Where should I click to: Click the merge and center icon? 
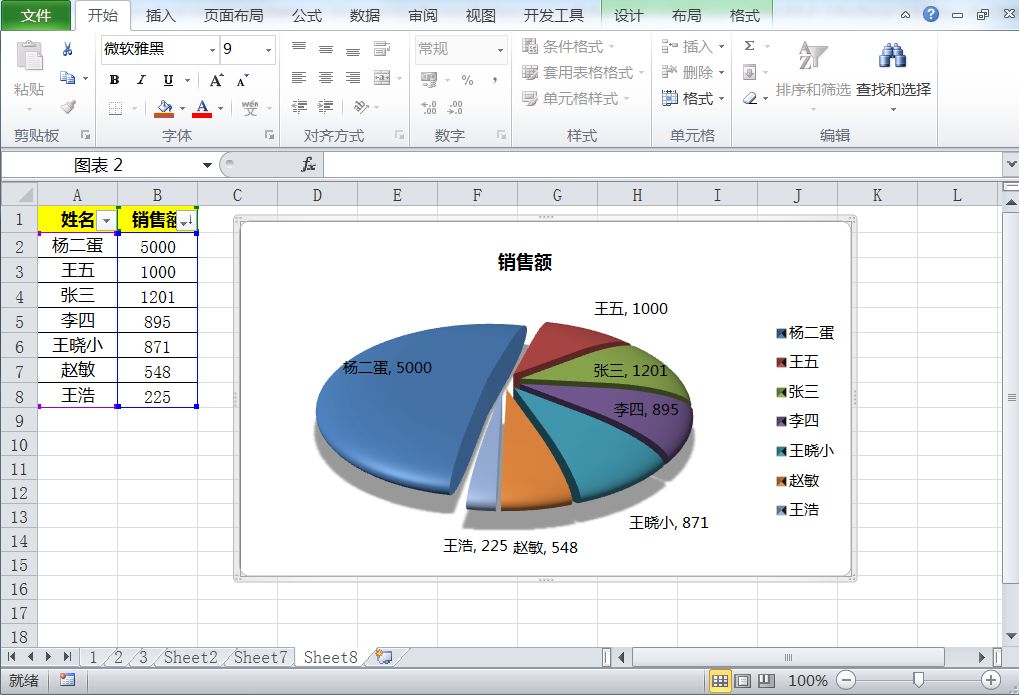tap(382, 78)
